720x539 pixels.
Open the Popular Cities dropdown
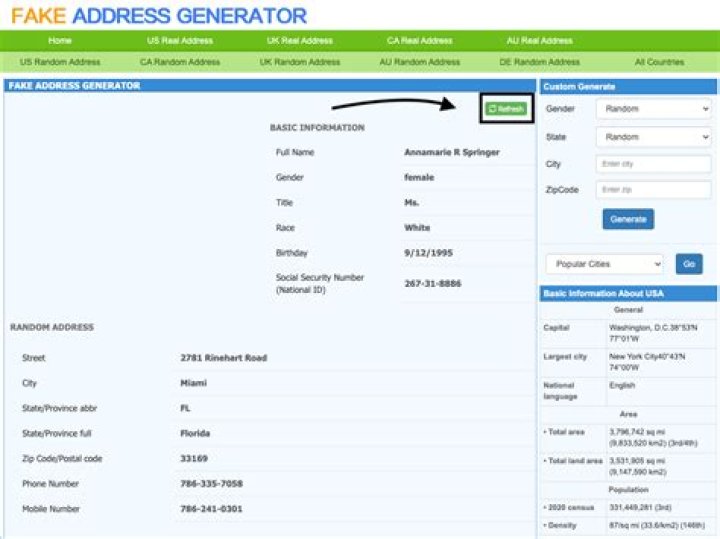coord(604,264)
